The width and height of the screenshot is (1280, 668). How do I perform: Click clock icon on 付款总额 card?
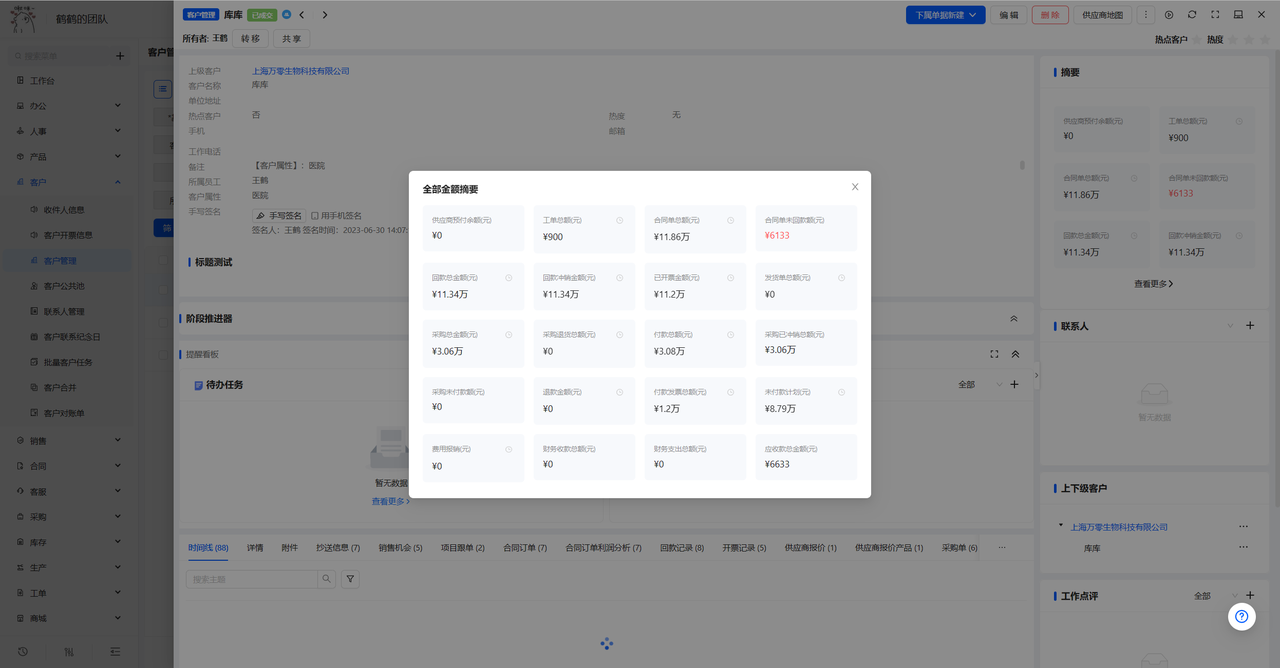tap(730, 335)
